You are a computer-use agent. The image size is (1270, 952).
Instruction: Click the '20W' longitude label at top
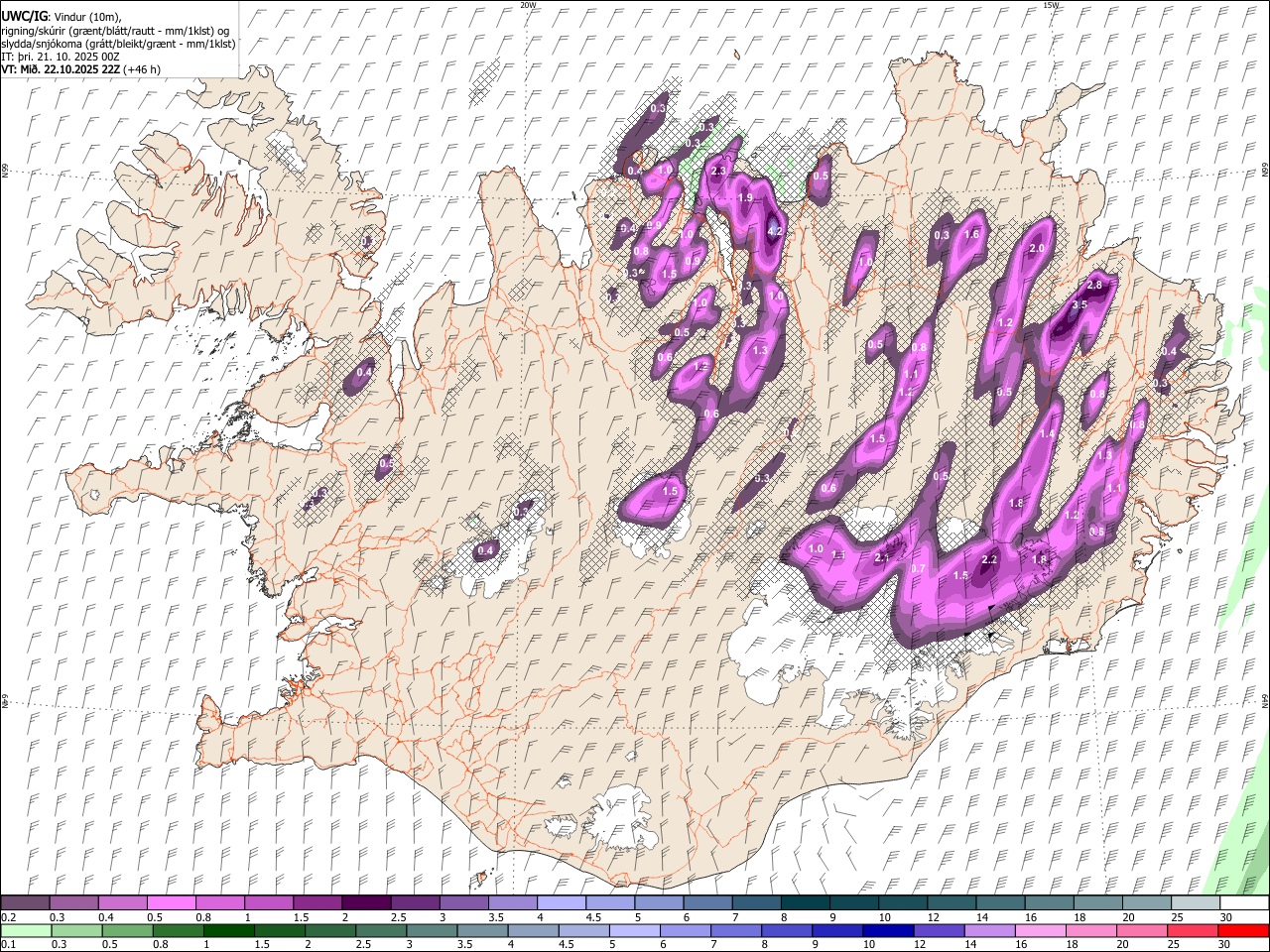(528, 5)
